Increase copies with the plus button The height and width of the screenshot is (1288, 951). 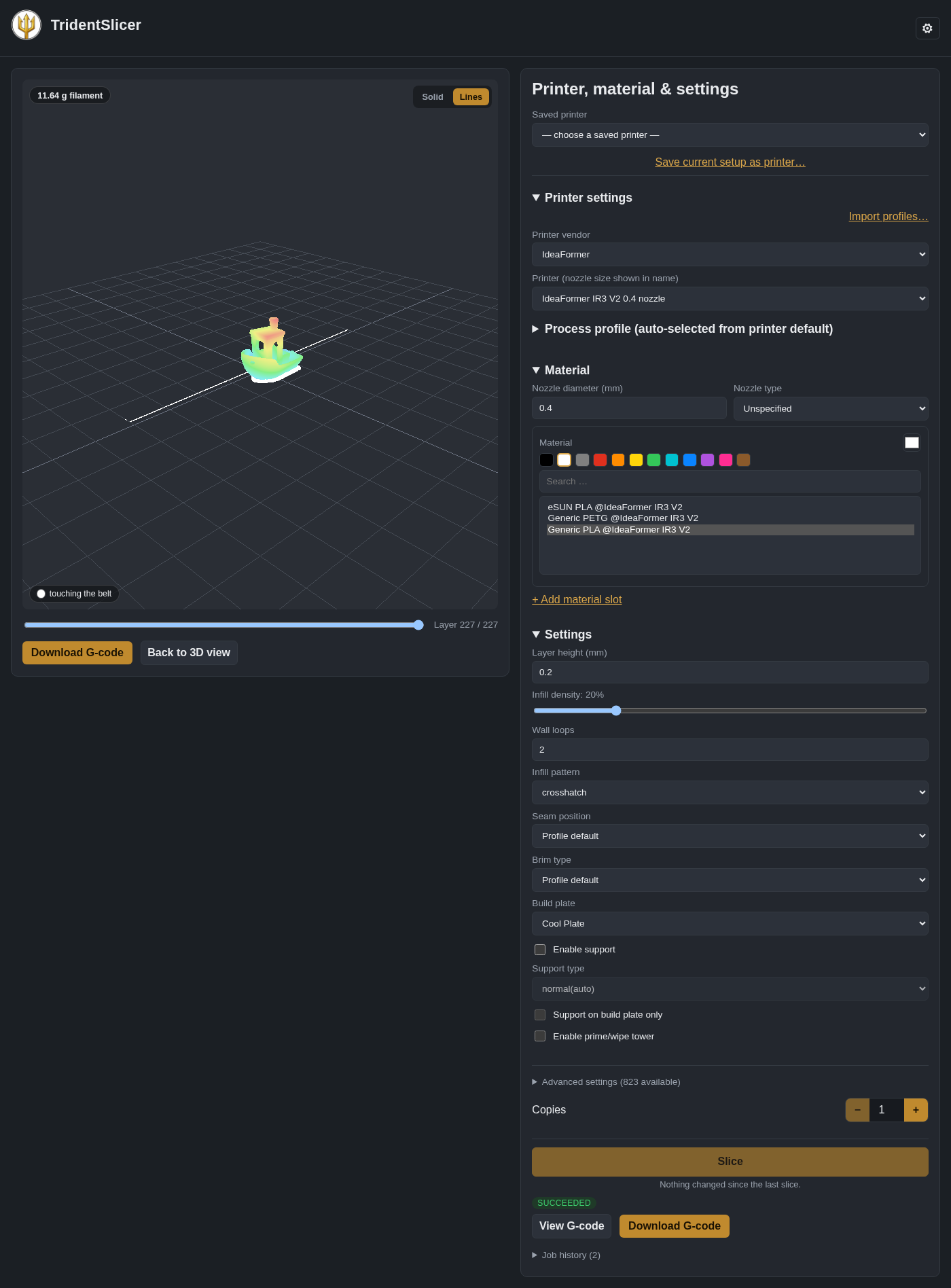[916, 1110]
